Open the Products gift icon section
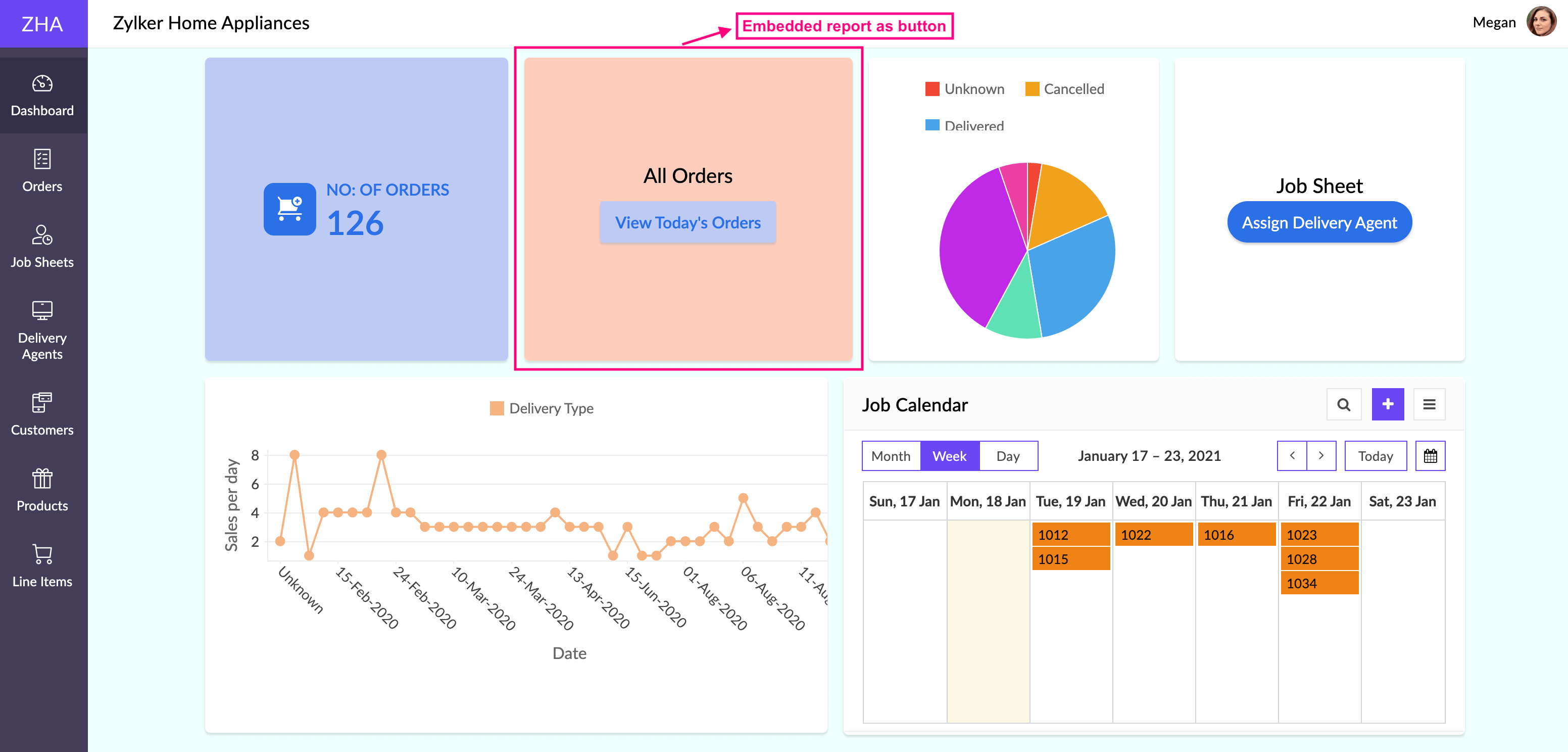 [x=42, y=479]
